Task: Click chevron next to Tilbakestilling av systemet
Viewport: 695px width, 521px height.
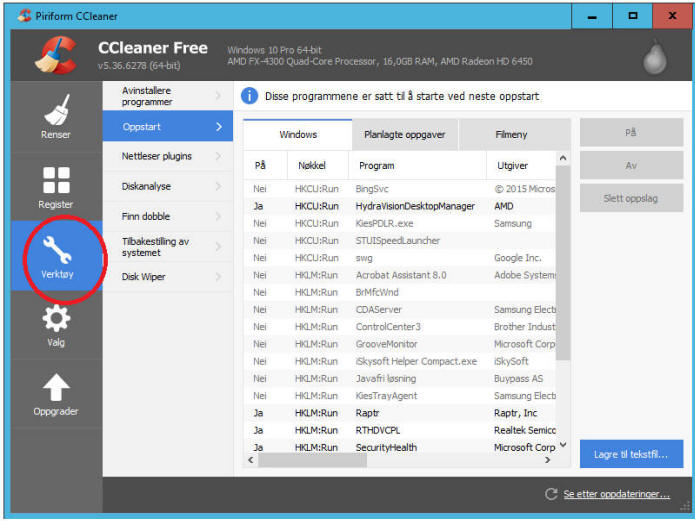Action: point(219,247)
